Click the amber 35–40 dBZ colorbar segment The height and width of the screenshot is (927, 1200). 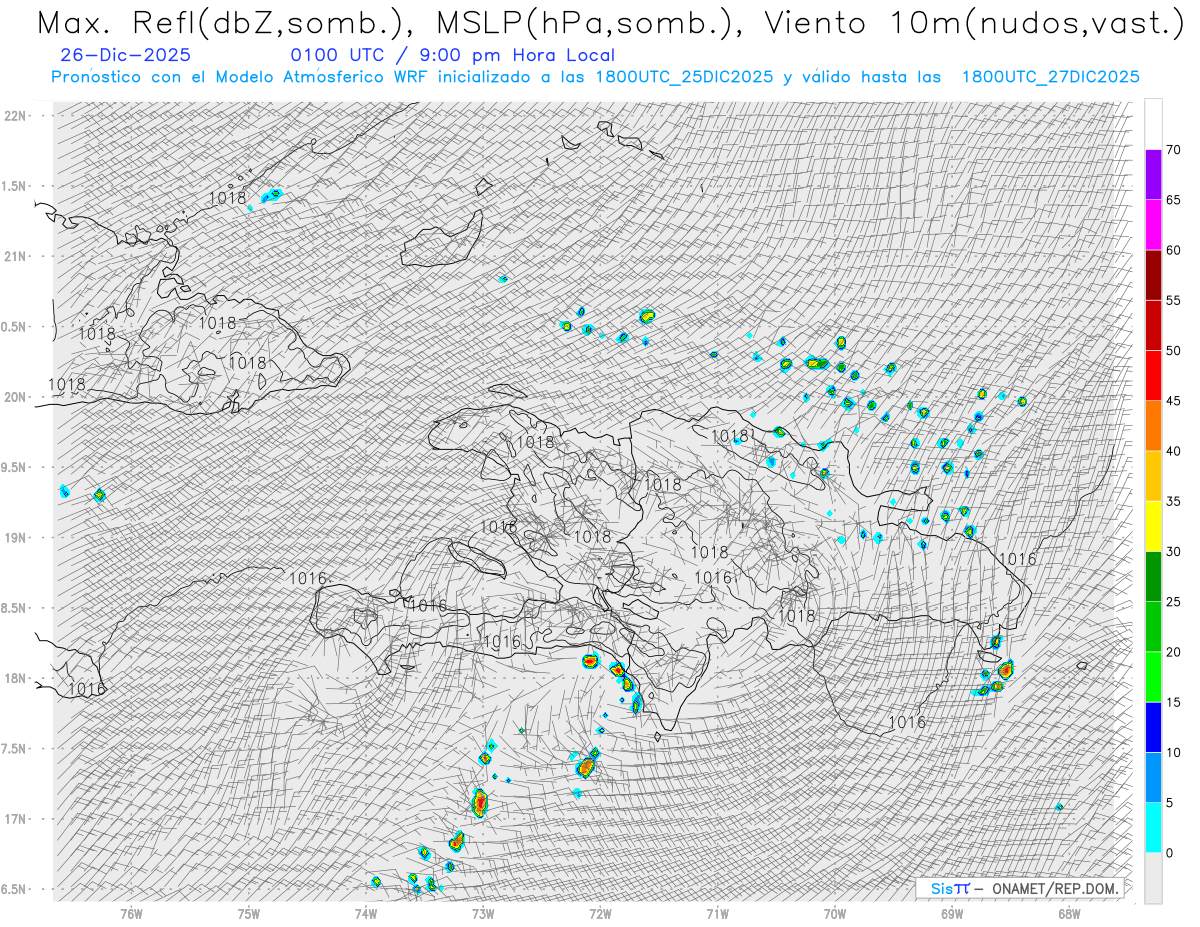(1153, 476)
